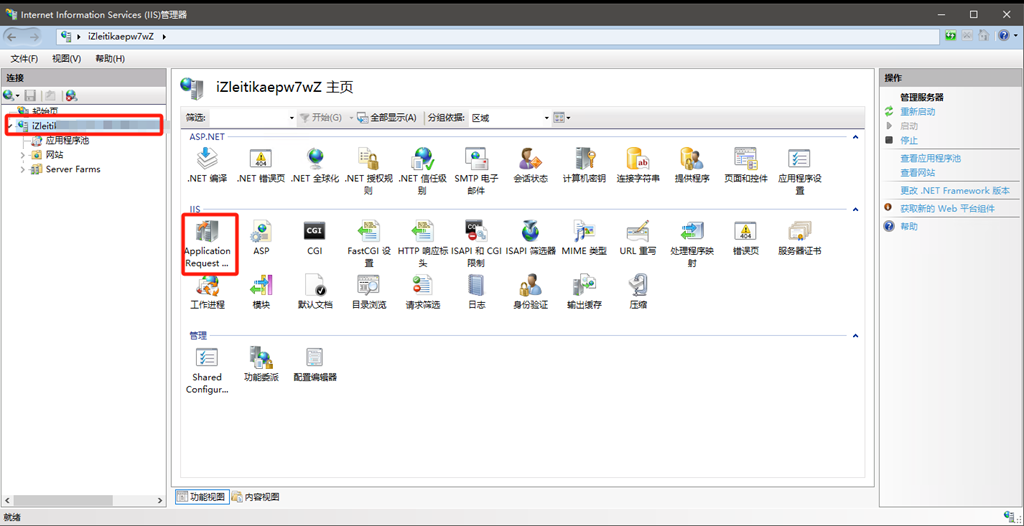Open the 功能委派 feature
The image size is (1024, 526).
[x=261, y=365]
